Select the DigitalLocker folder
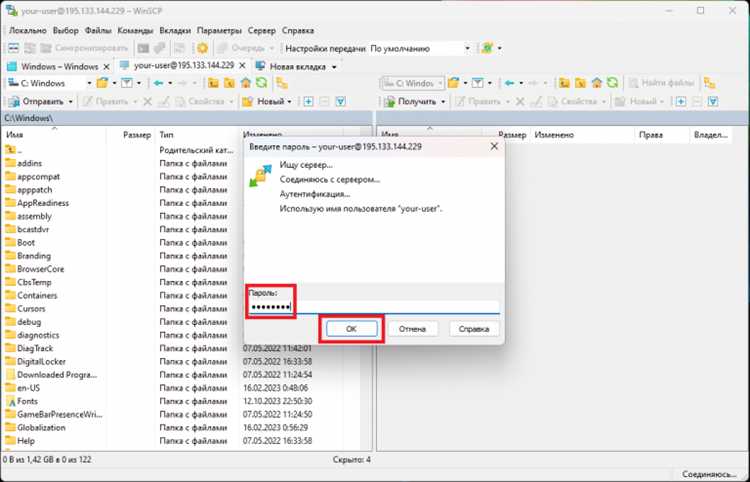The width and height of the screenshot is (750, 482). [42, 362]
